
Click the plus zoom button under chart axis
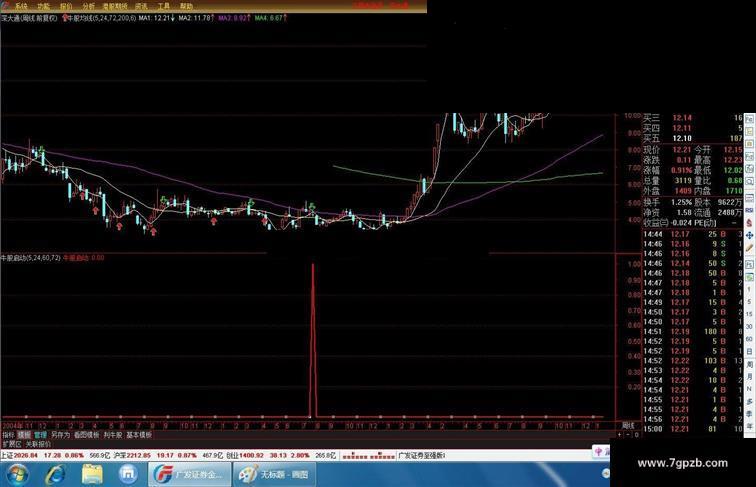coord(620,435)
